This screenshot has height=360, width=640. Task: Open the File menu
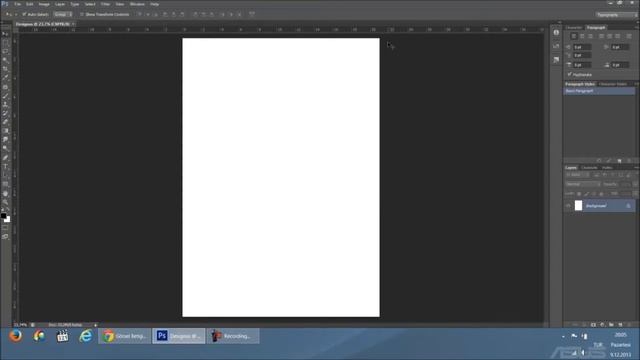pyautogui.click(x=18, y=4)
